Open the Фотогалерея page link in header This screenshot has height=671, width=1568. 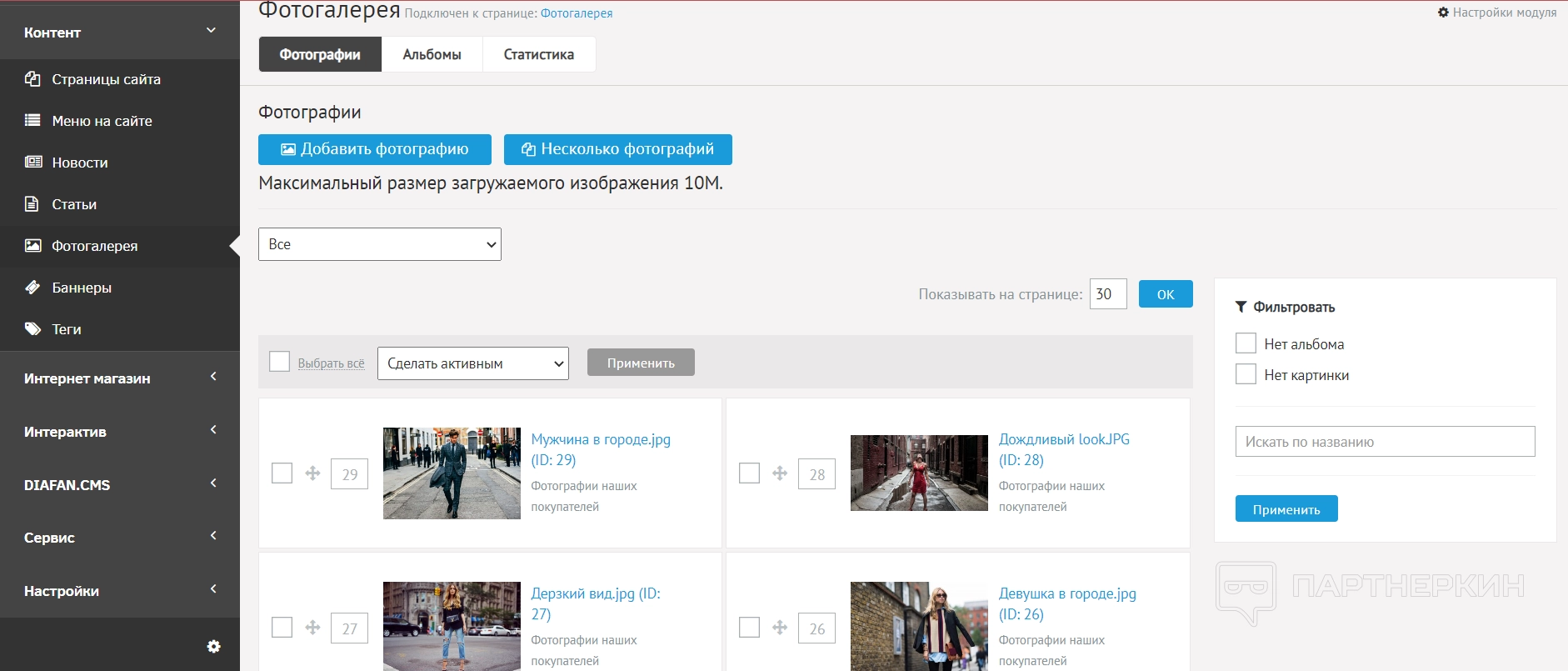577,13
